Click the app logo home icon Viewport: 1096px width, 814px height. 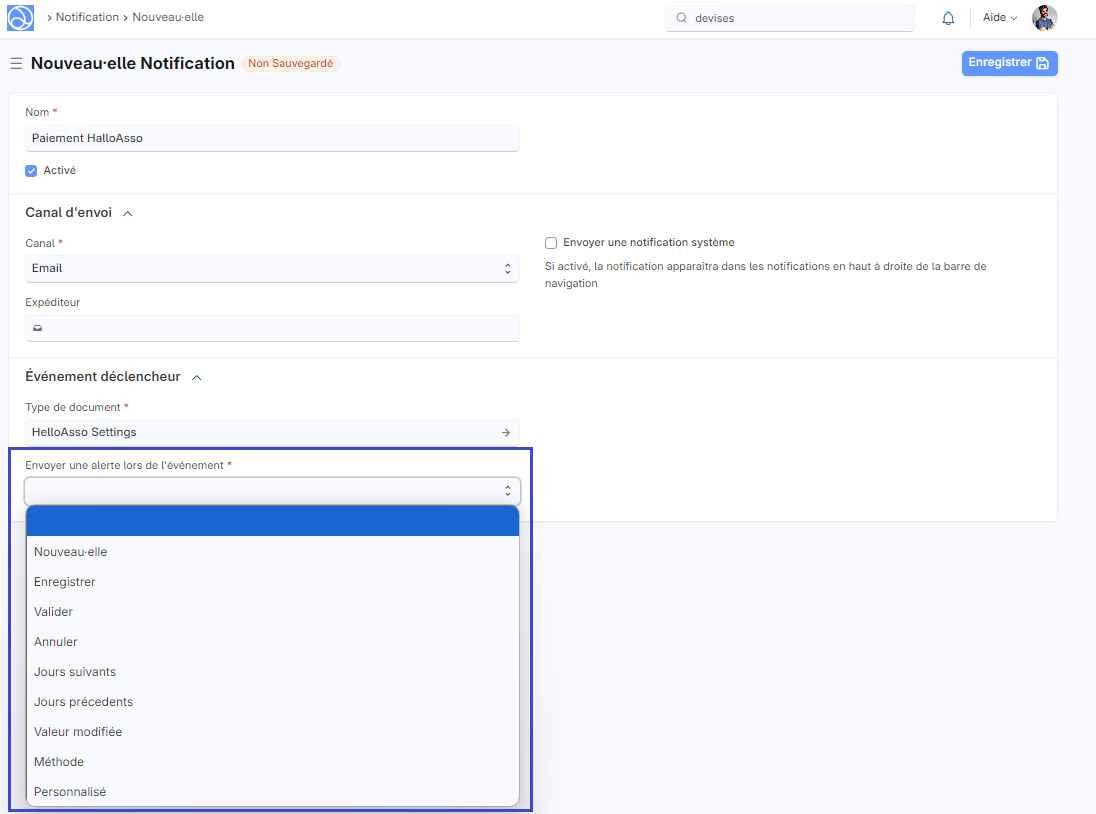[x=20, y=18]
